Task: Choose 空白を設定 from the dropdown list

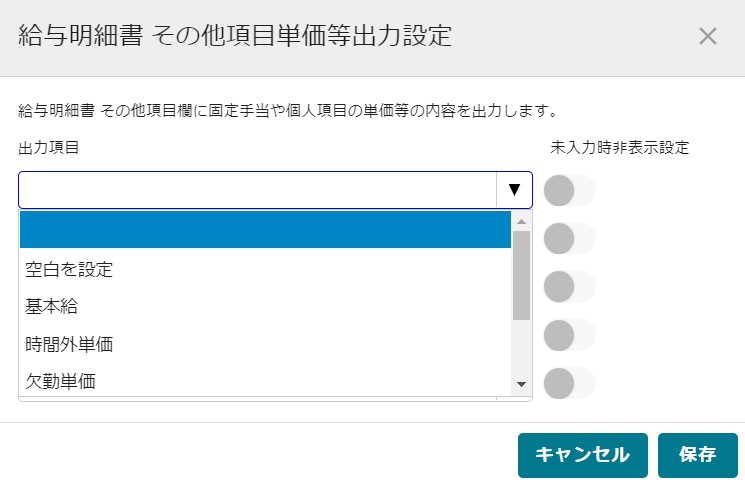Action: (265, 269)
